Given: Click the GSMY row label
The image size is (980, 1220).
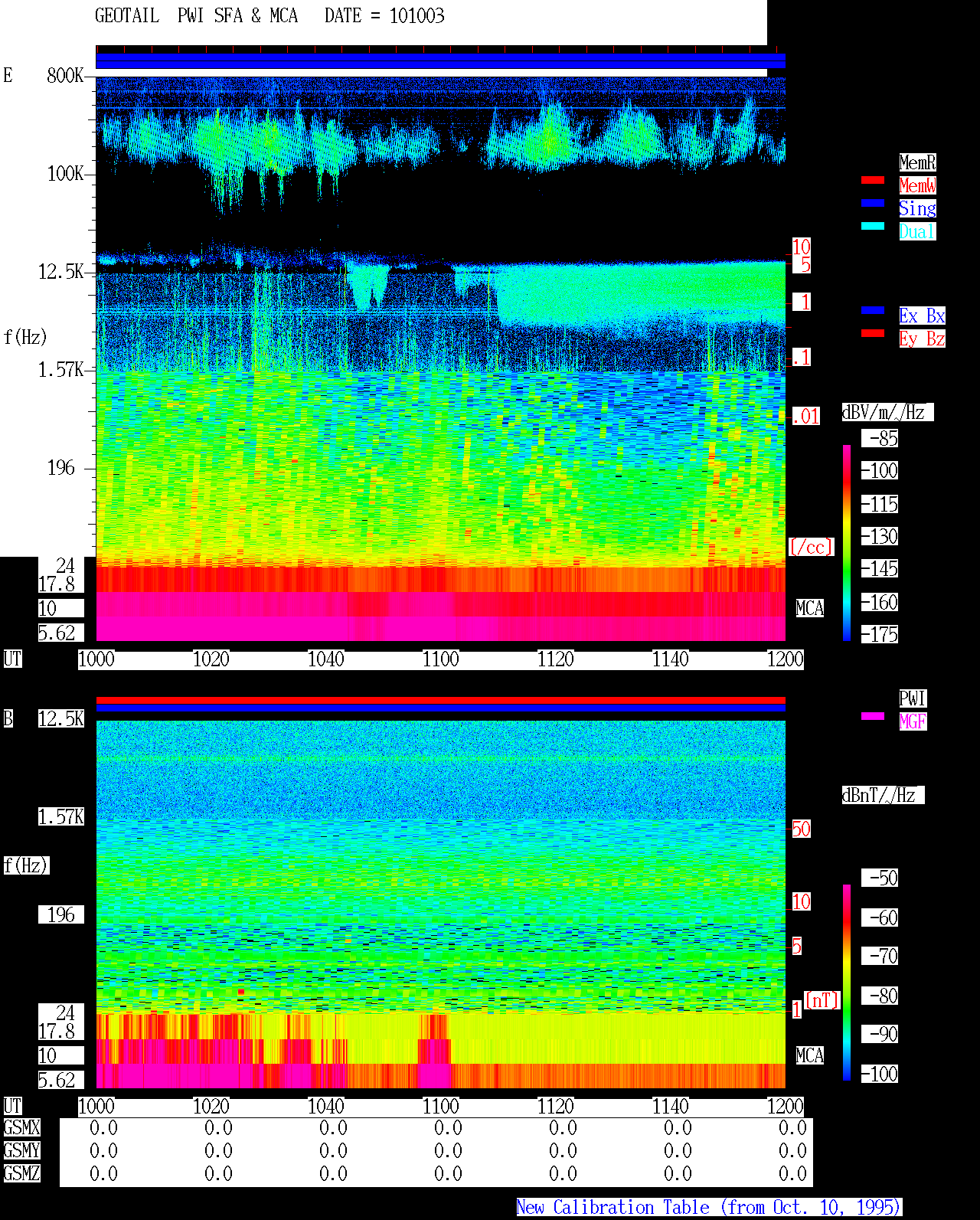Looking at the screenshot, I should [21, 1150].
